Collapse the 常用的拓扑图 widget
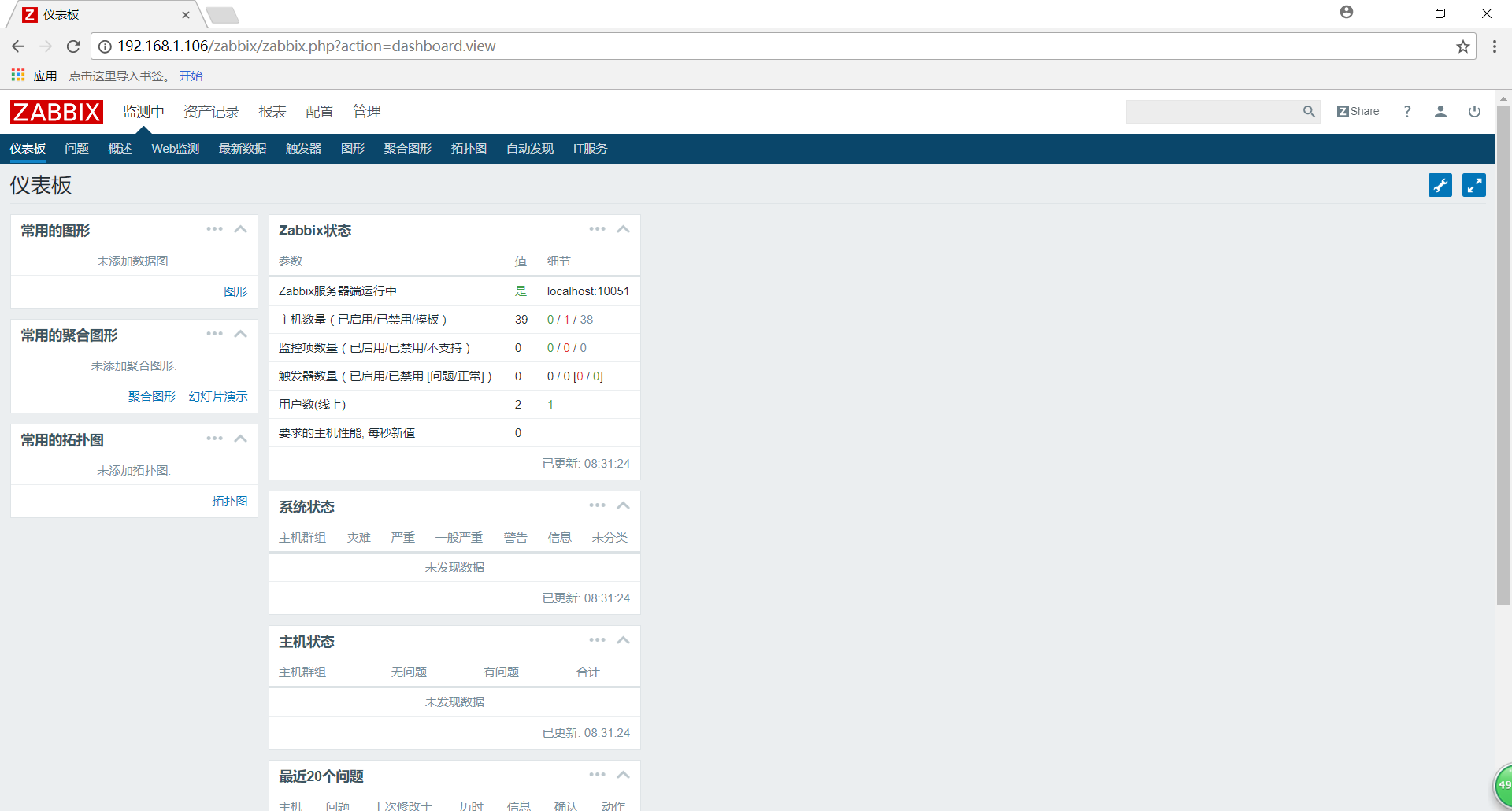This screenshot has height=811, width=1512. coord(241,439)
